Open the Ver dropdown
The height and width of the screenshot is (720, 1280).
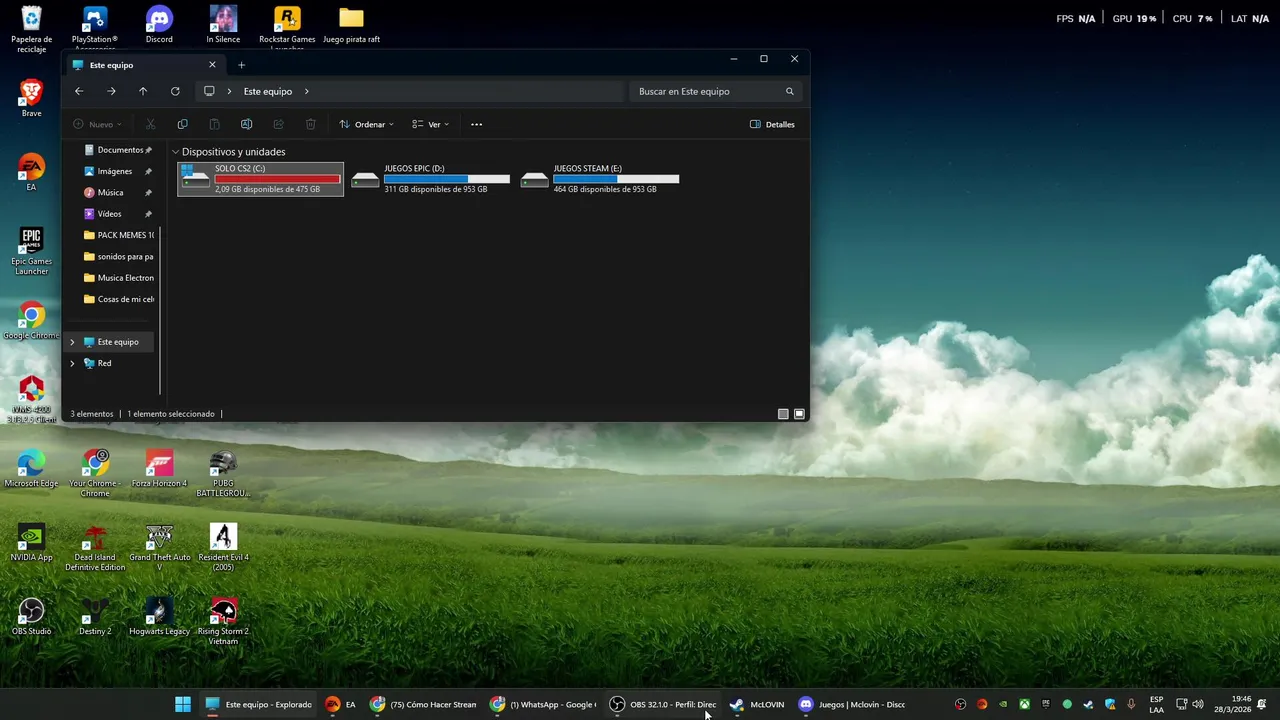[x=430, y=124]
